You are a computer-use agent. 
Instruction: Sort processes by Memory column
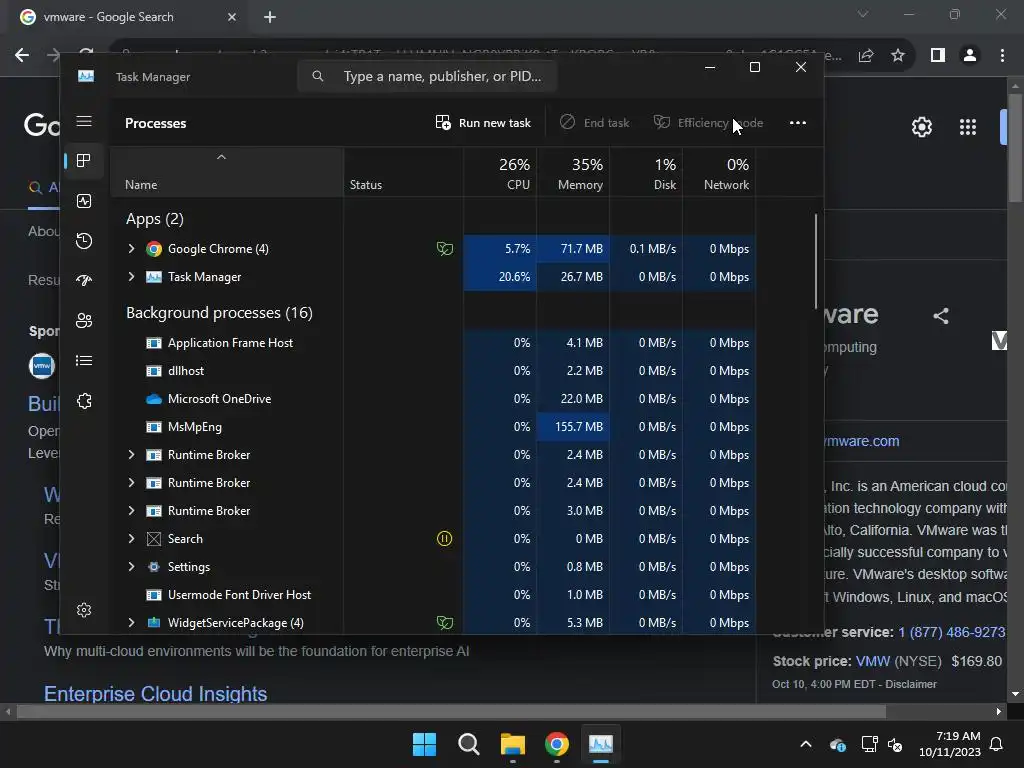[x=573, y=172]
